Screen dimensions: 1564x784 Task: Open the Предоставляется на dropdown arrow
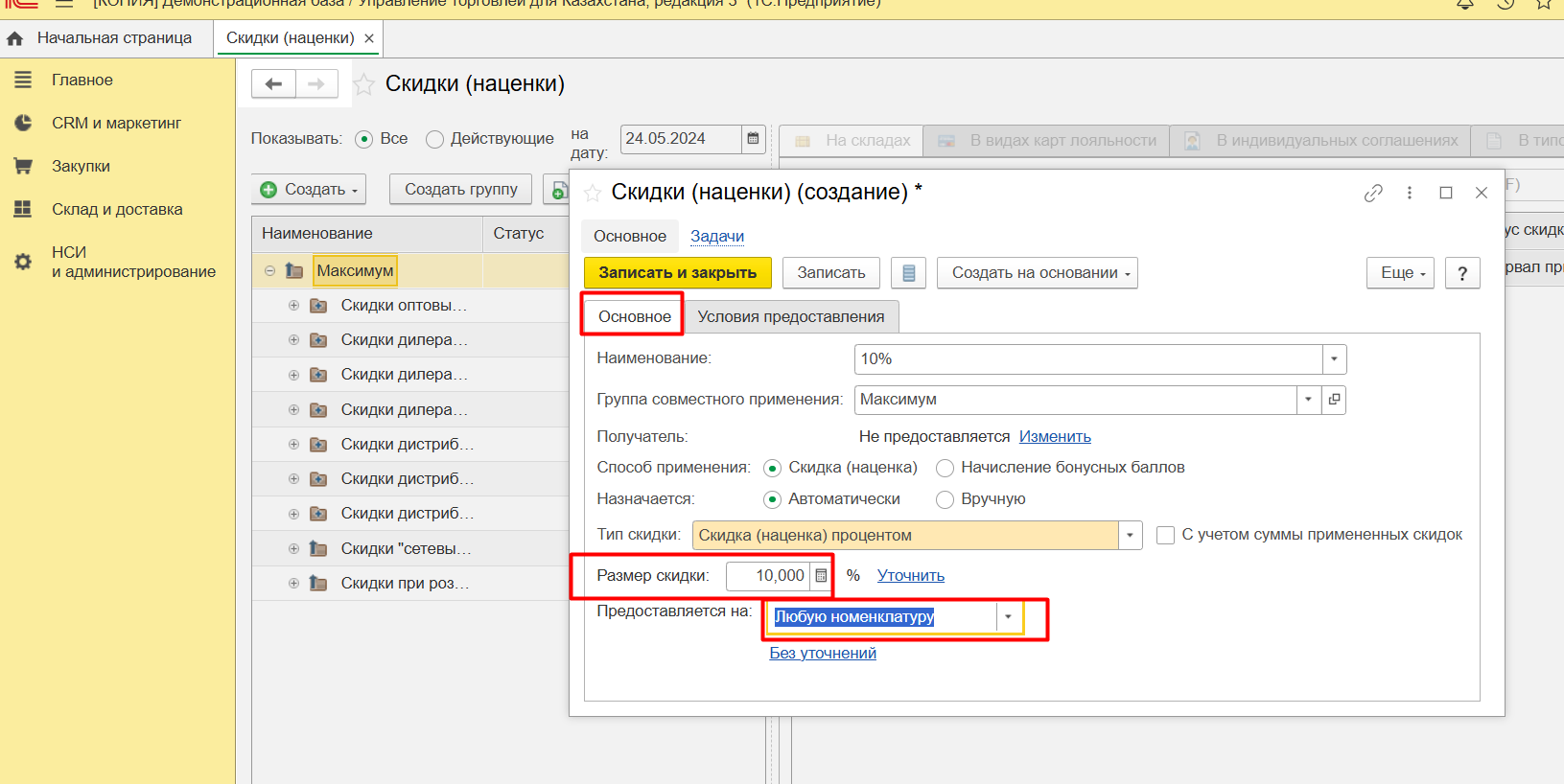[1008, 617]
